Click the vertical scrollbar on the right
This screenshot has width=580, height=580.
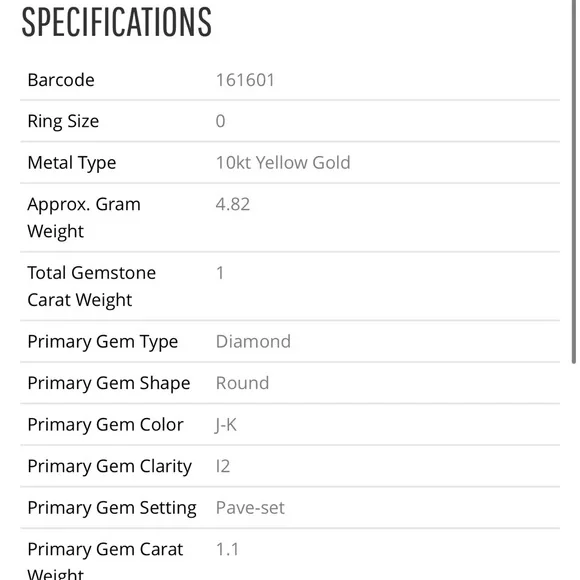coord(574,181)
